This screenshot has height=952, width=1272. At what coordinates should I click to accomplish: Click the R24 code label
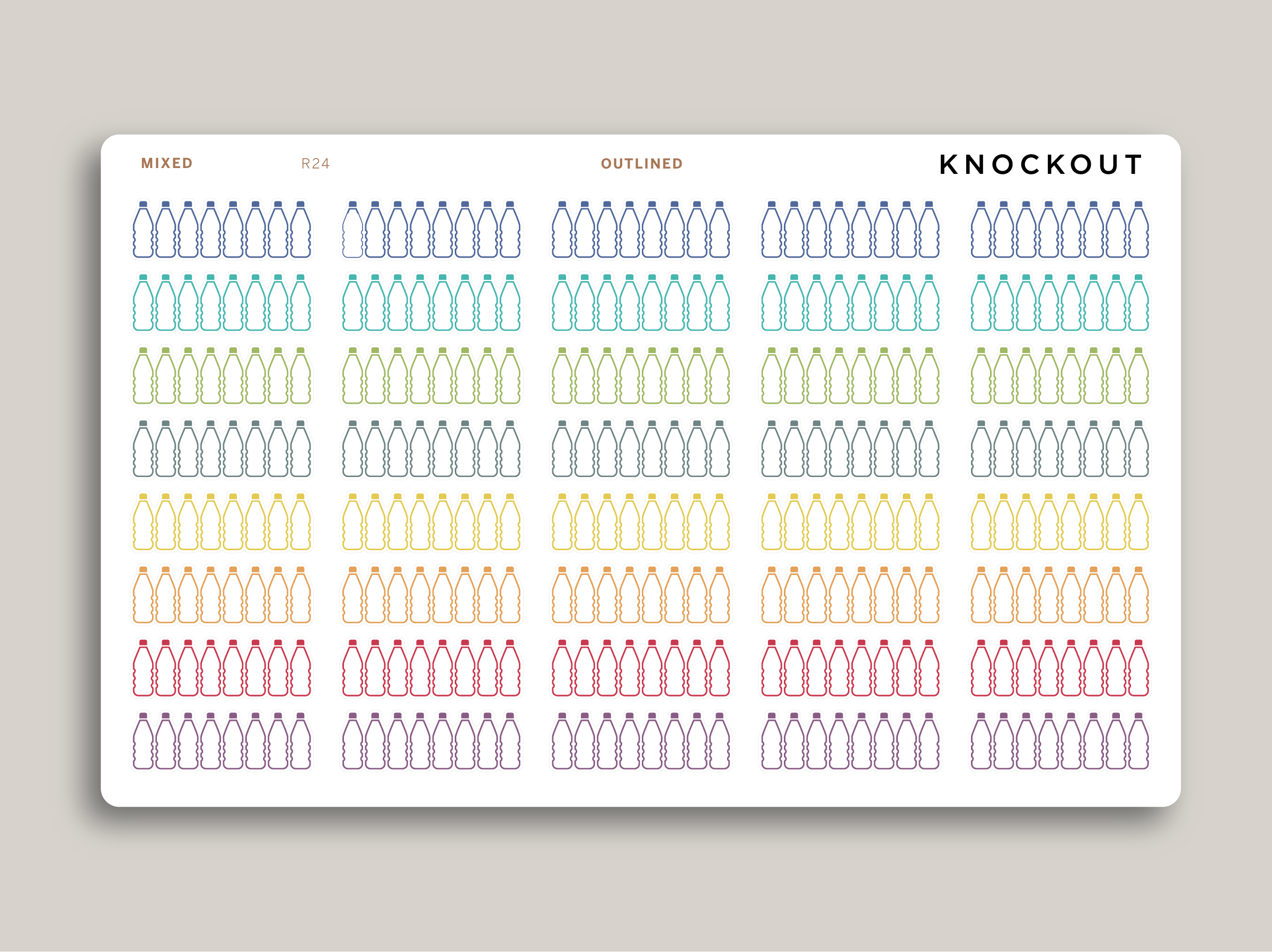pos(315,164)
